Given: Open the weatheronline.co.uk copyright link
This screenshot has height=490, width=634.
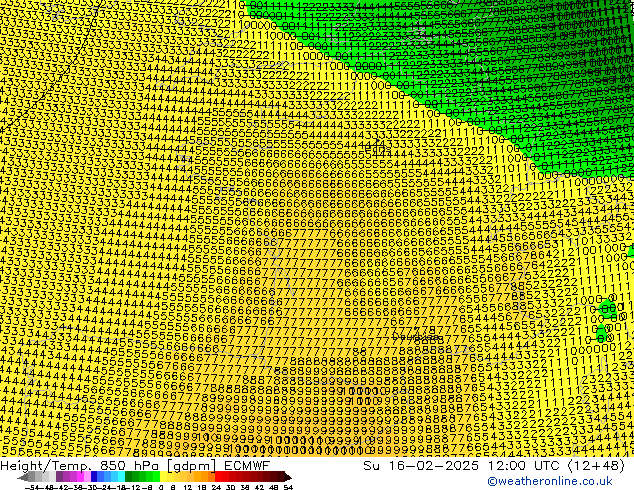Looking at the screenshot, I should pos(550,481).
